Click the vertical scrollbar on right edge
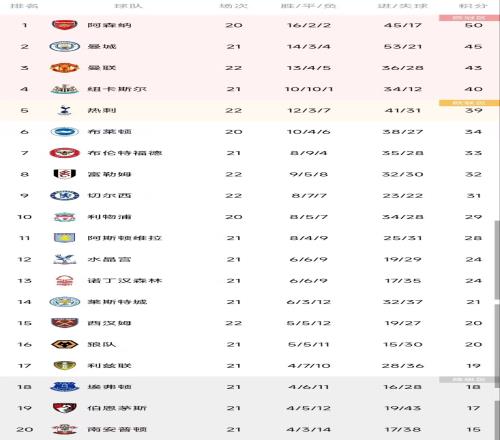Screen dimensions: 500x440 pyautogui.click(x=497, y=259)
